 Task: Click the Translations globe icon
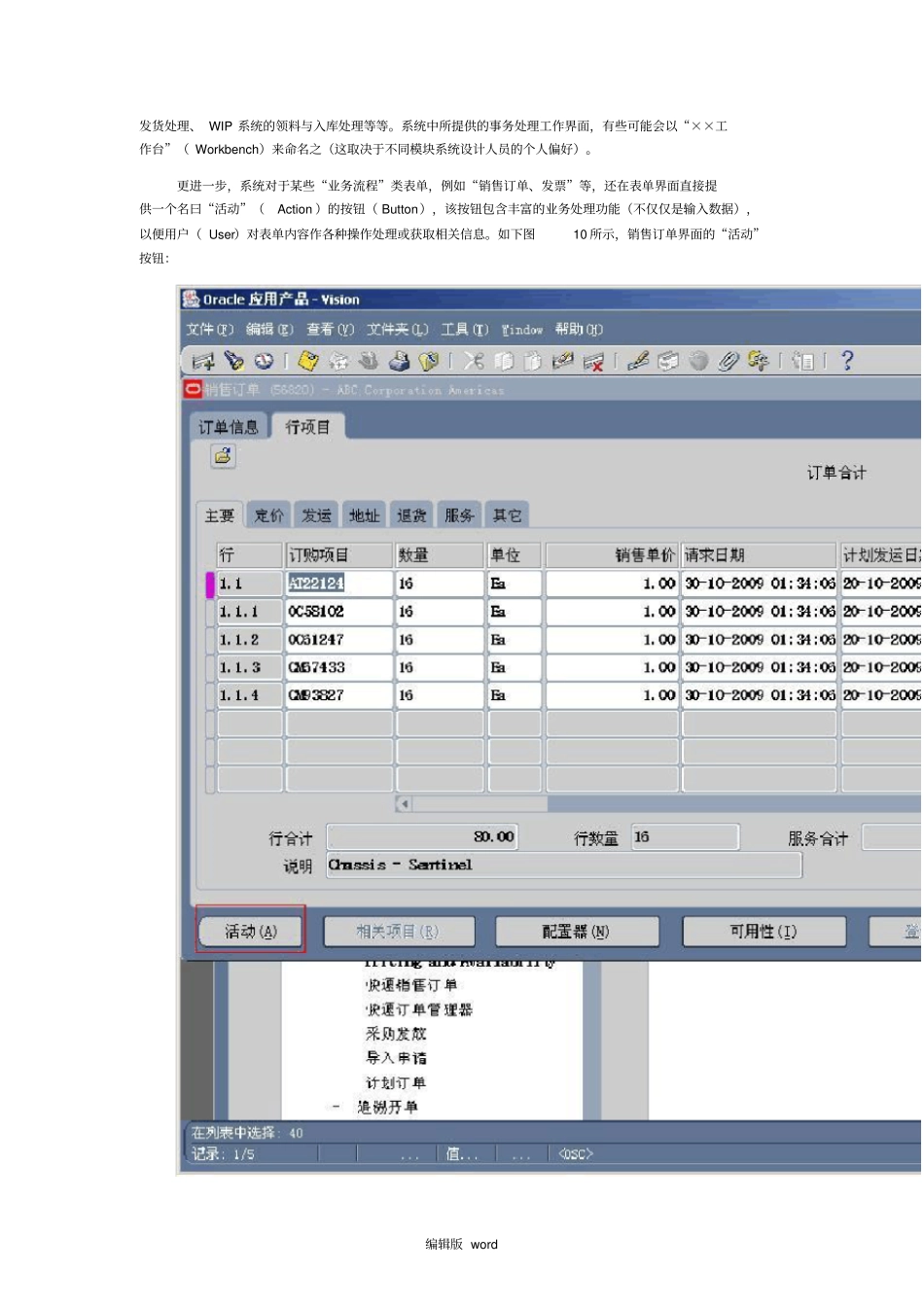(698, 361)
